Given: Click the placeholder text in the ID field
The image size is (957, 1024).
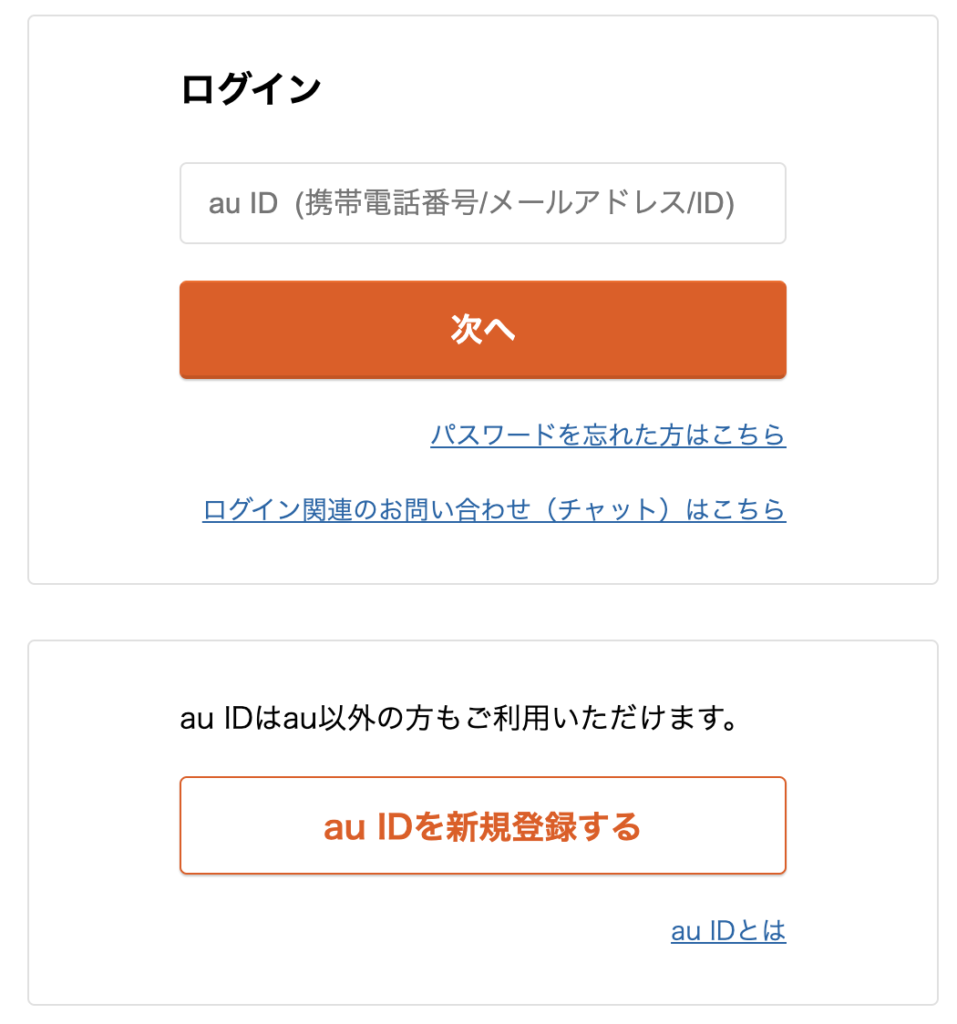Looking at the screenshot, I should [x=471, y=204].
